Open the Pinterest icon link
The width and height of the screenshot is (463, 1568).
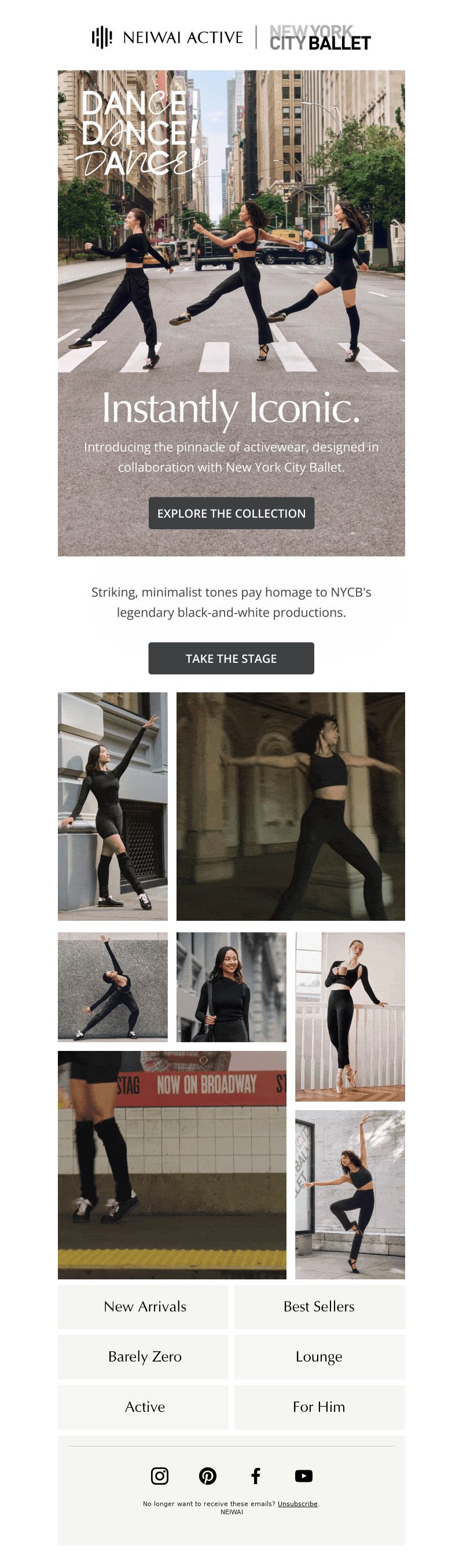click(208, 1475)
